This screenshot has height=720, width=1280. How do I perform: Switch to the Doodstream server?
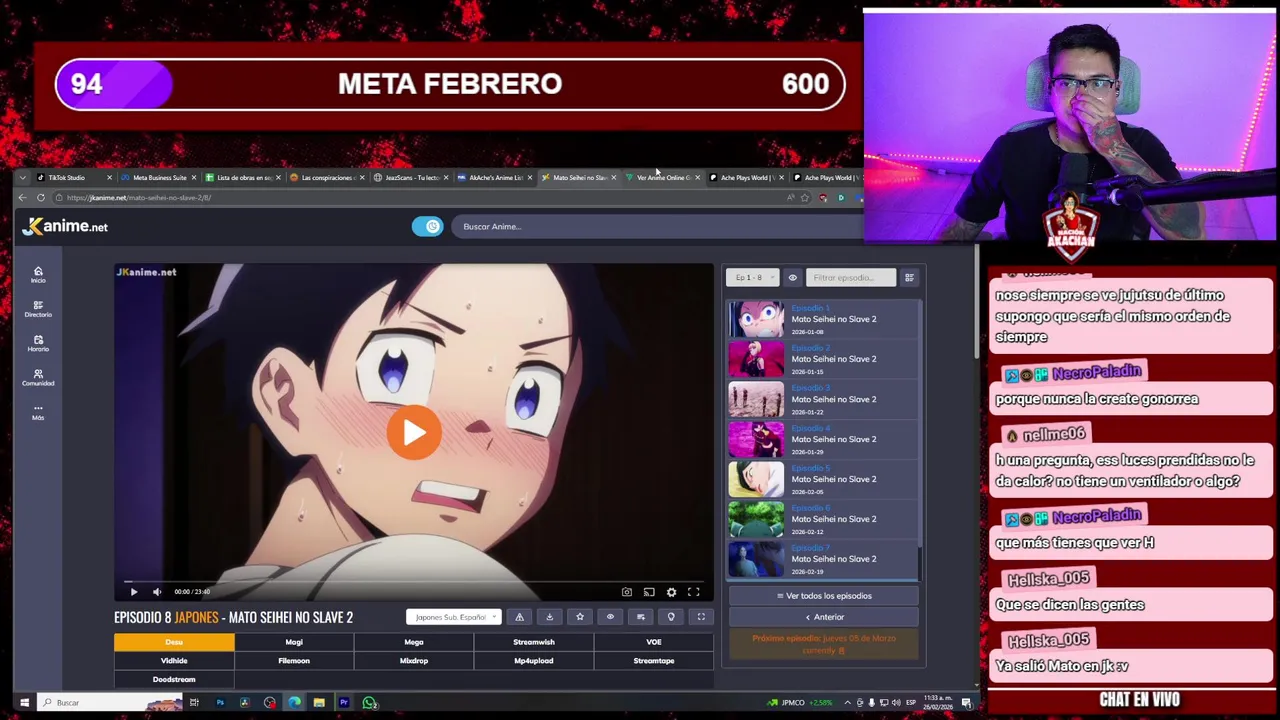click(174, 680)
